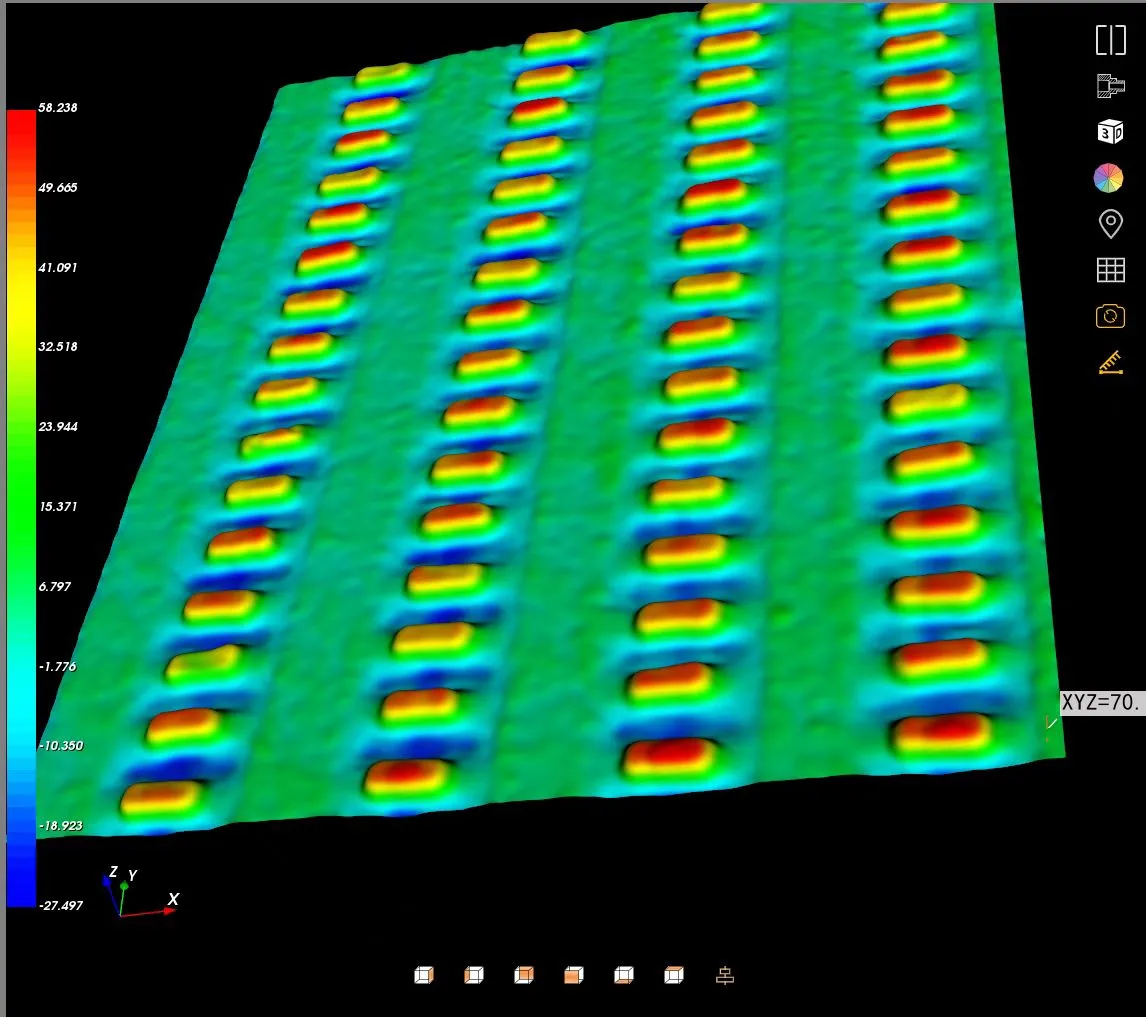Click the 58.238 maximum scale value
Image resolution: width=1146 pixels, height=1017 pixels.
(x=57, y=108)
